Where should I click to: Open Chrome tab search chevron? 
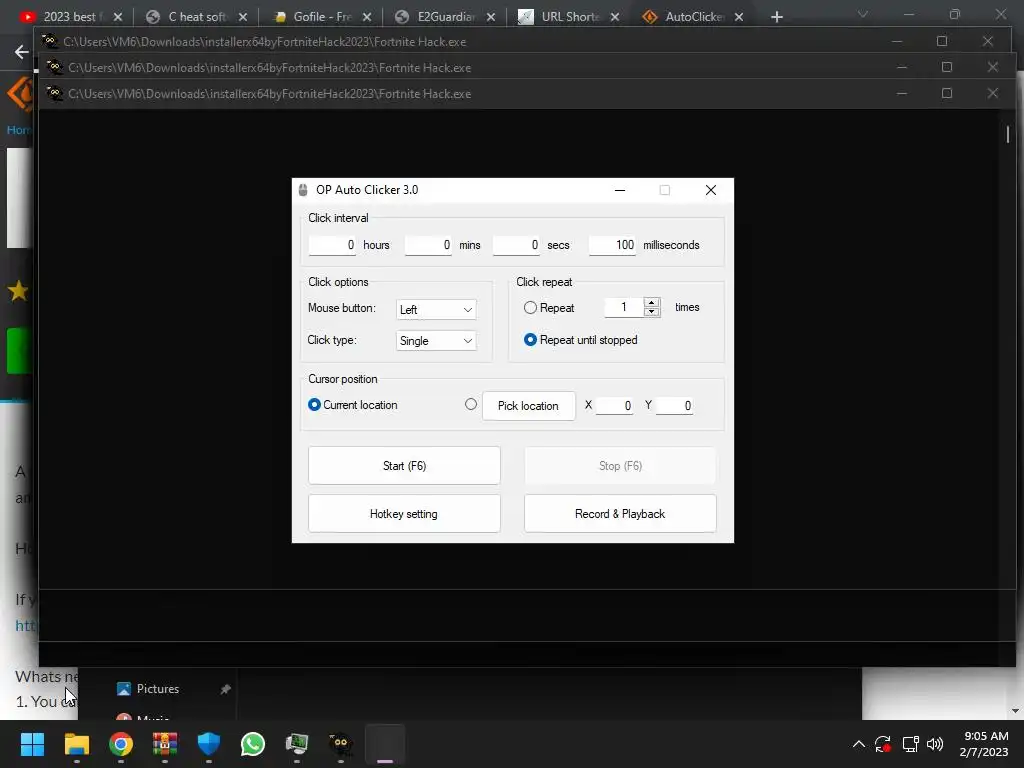pos(863,14)
